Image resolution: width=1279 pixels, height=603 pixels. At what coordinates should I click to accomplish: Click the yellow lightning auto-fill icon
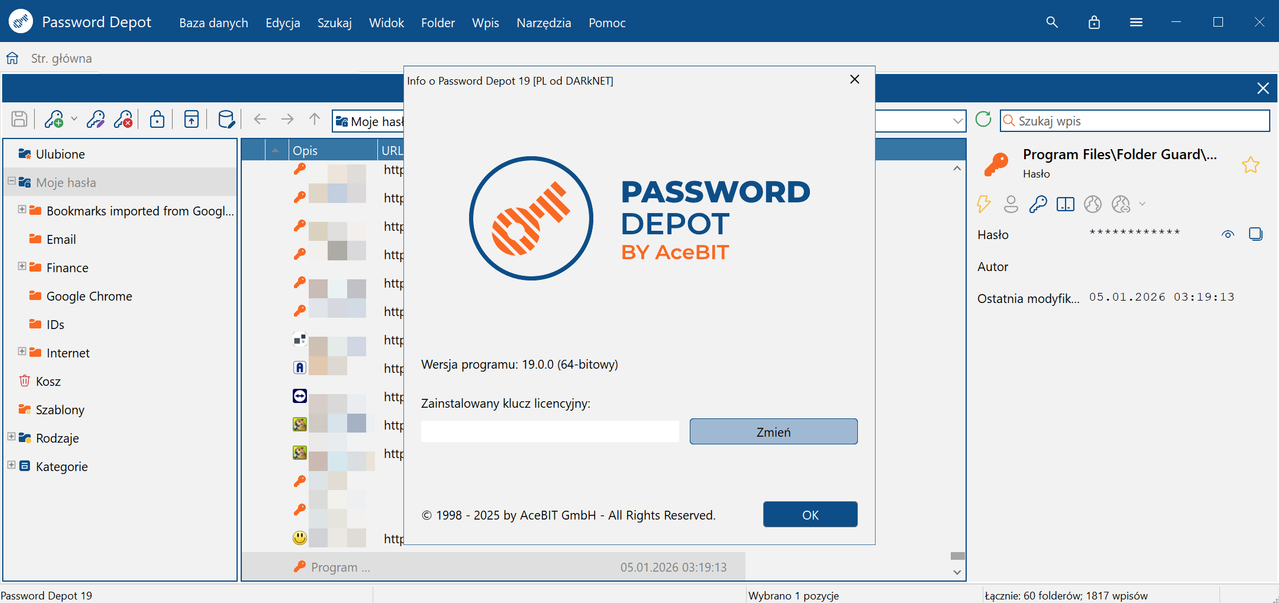click(x=983, y=204)
